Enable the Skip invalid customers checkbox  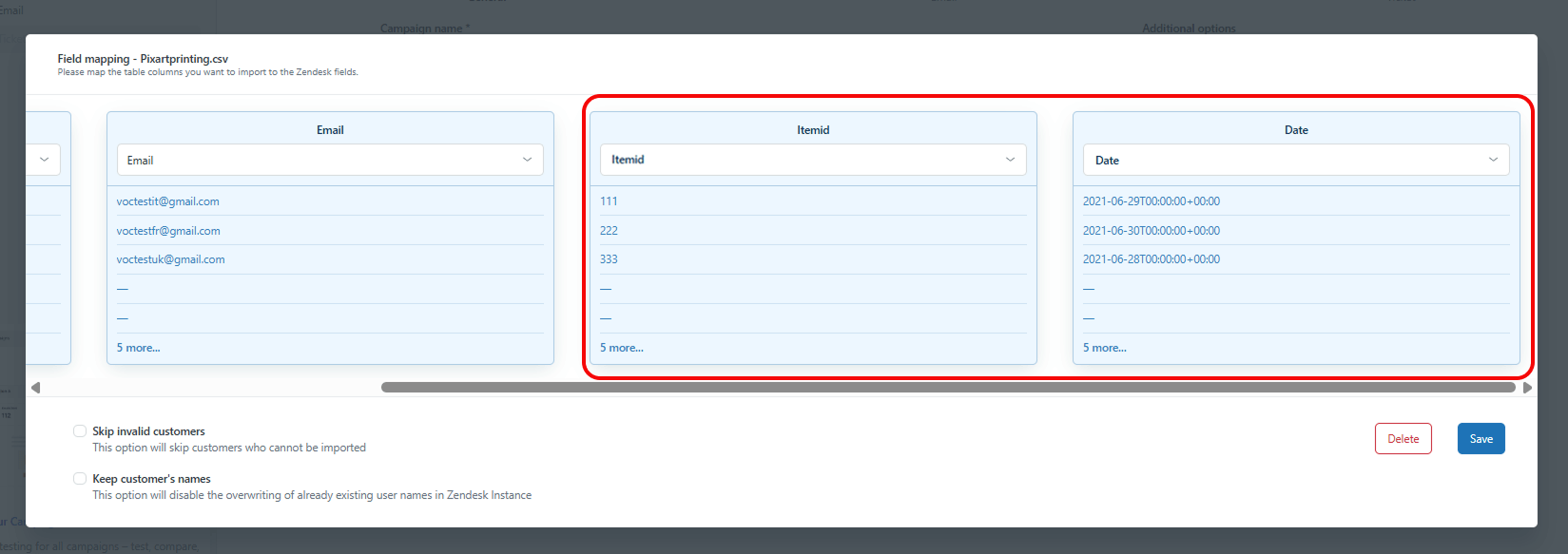click(x=80, y=430)
